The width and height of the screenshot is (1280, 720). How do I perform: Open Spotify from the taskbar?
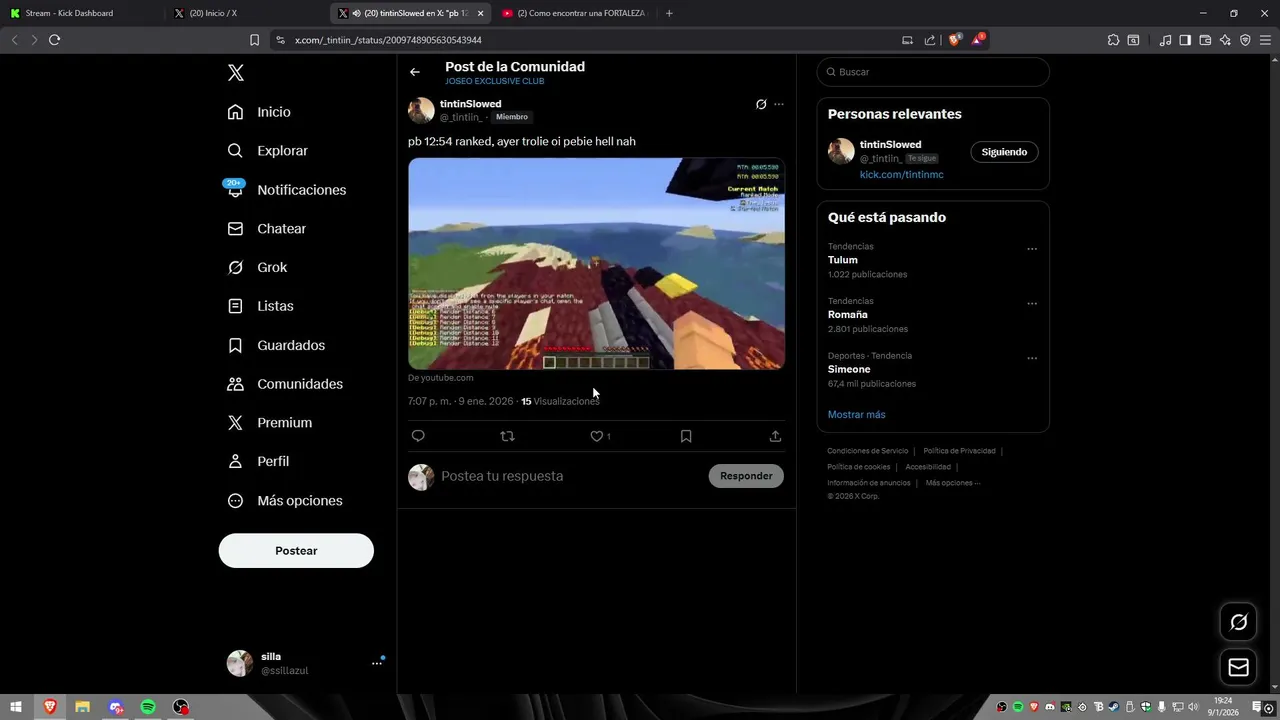coord(148,707)
